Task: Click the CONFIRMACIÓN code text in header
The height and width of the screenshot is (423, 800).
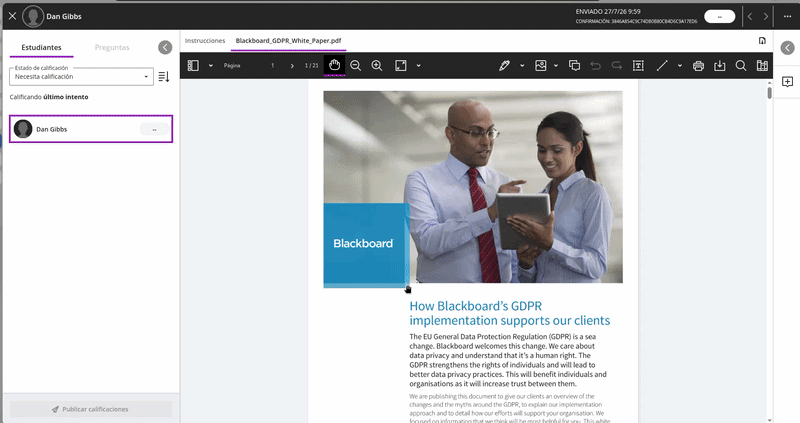Action: point(636,21)
